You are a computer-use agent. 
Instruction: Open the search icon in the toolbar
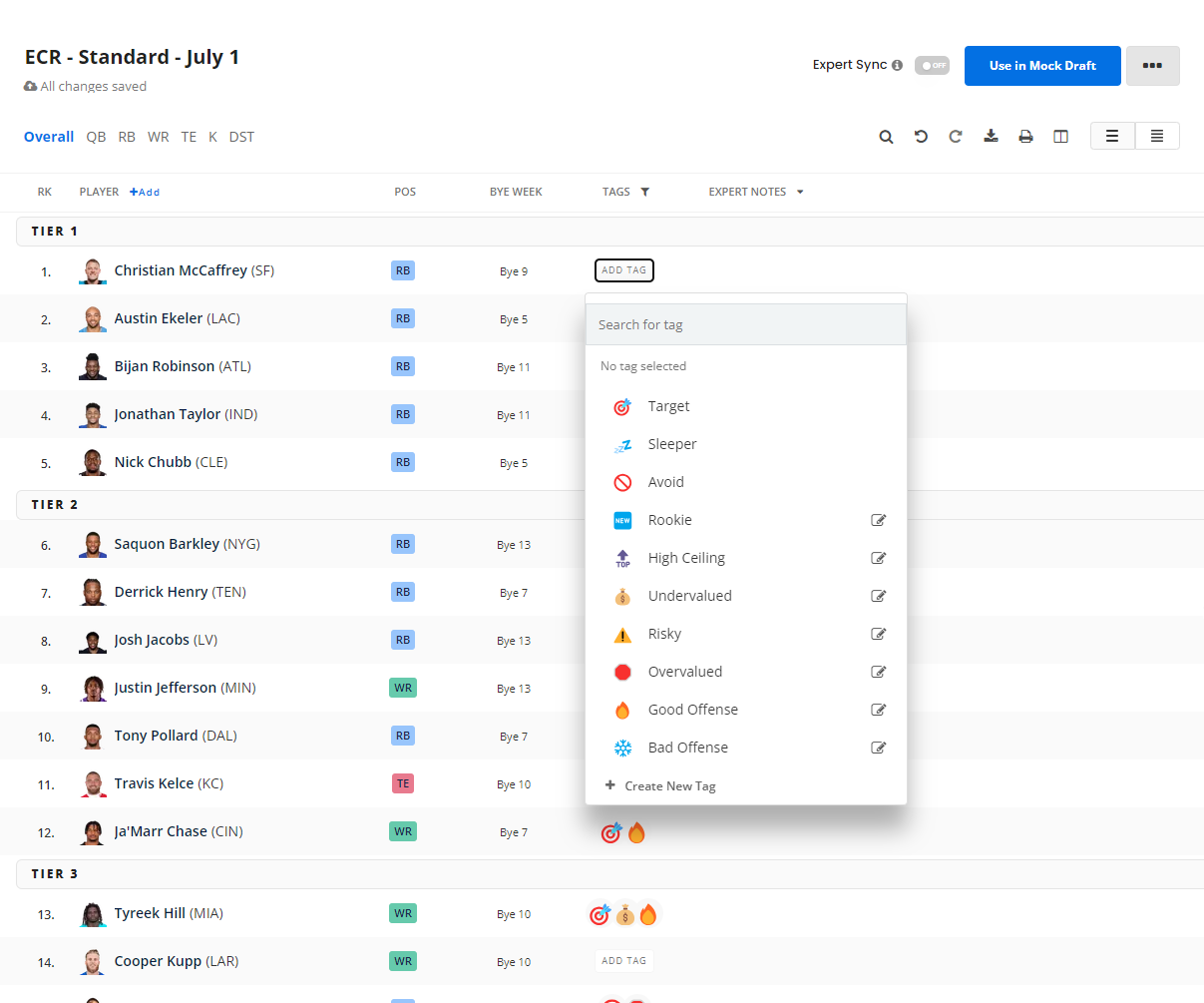pos(886,136)
